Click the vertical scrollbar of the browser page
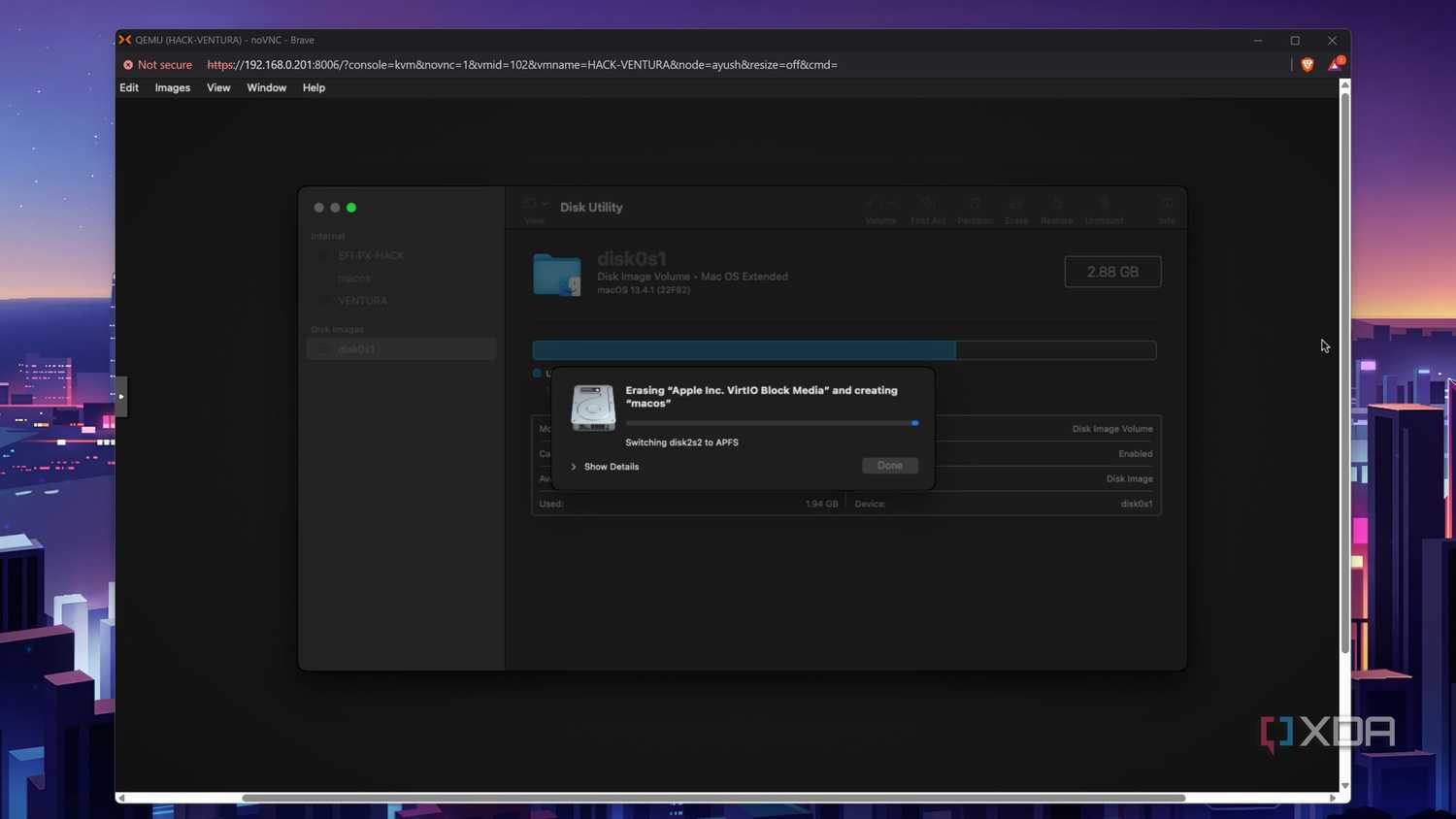Viewport: 1456px width, 819px height. (1345, 373)
